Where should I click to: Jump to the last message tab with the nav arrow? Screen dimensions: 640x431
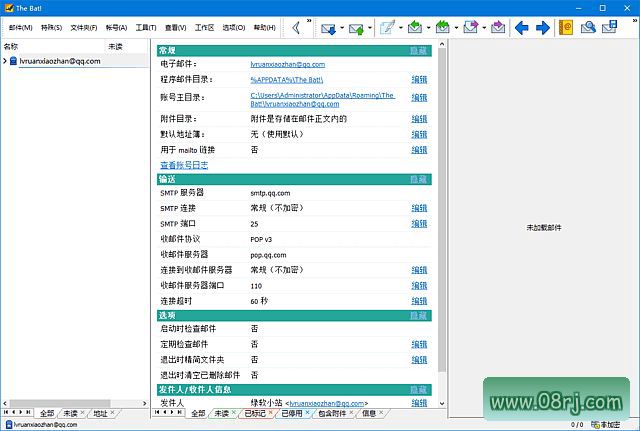pos(179,412)
